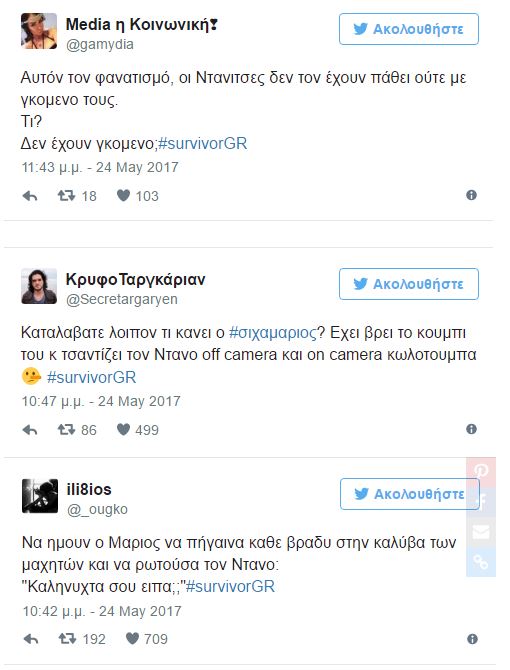The image size is (510, 670).
Task: Retweet the @gamydia tweet with 18 retweets
Action: tap(67, 196)
